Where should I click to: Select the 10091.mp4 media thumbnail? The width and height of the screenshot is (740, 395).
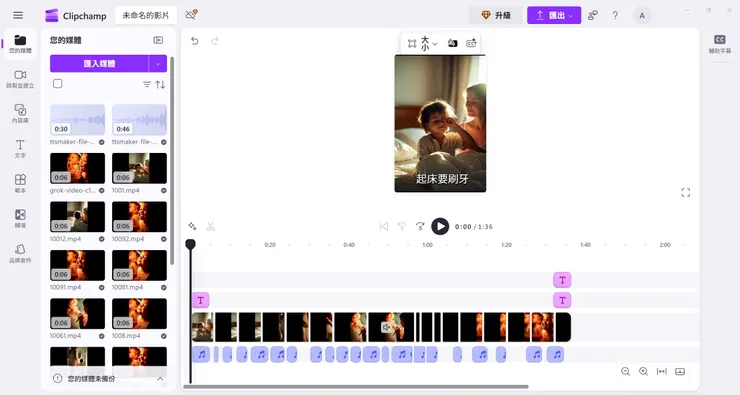pyautogui.click(x=77, y=265)
